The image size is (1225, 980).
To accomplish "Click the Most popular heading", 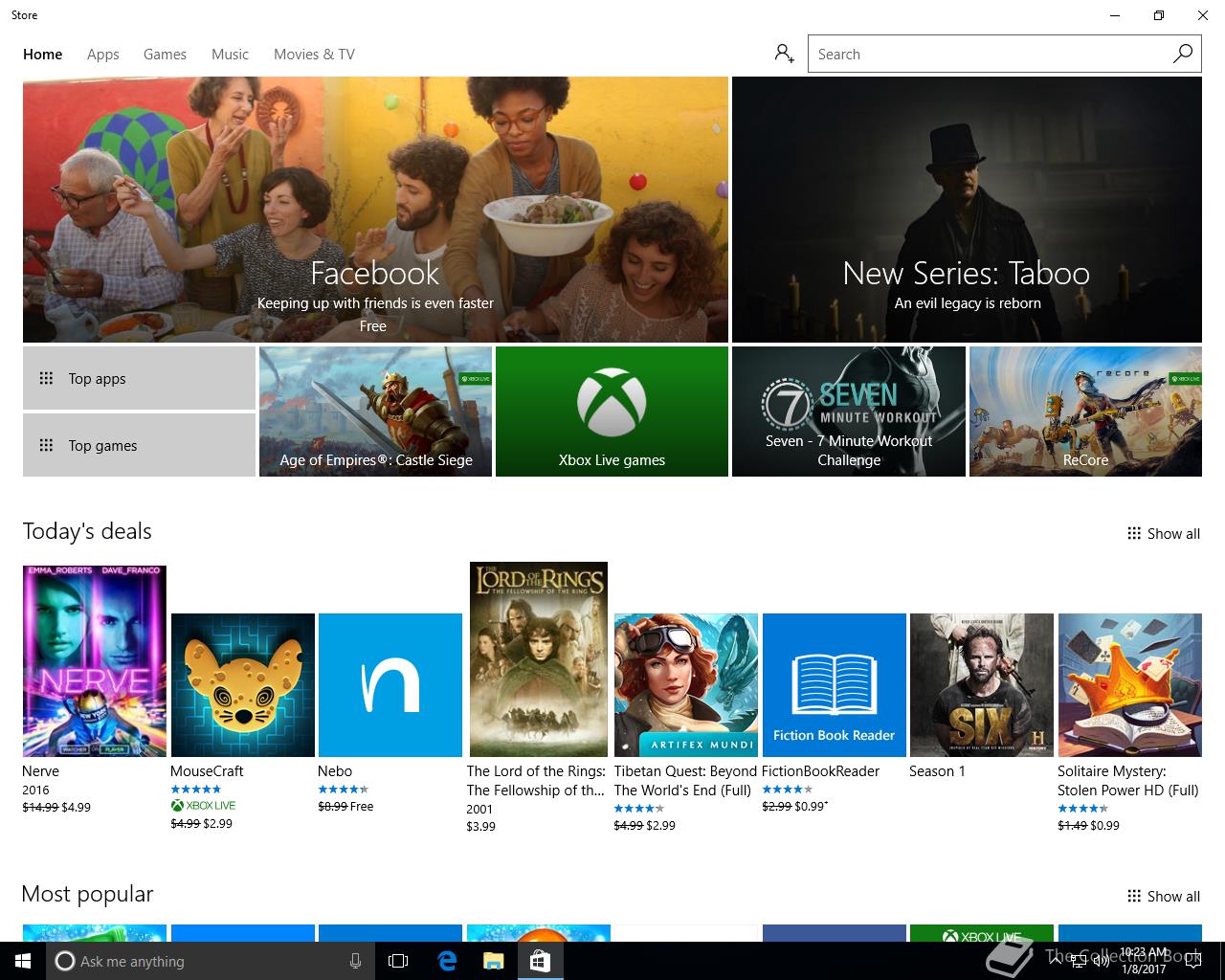I will pyautogui.click(x=87, y=894).
